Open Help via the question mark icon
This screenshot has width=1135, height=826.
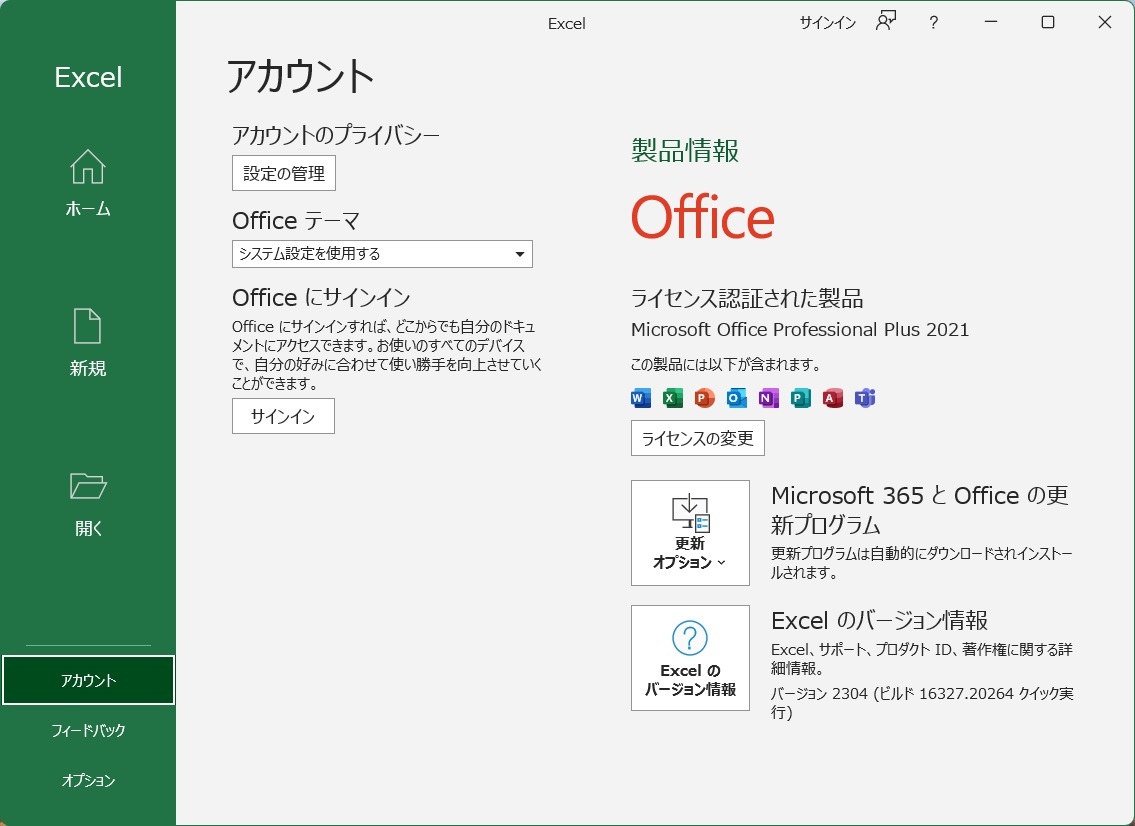click(x=934, y=22)
